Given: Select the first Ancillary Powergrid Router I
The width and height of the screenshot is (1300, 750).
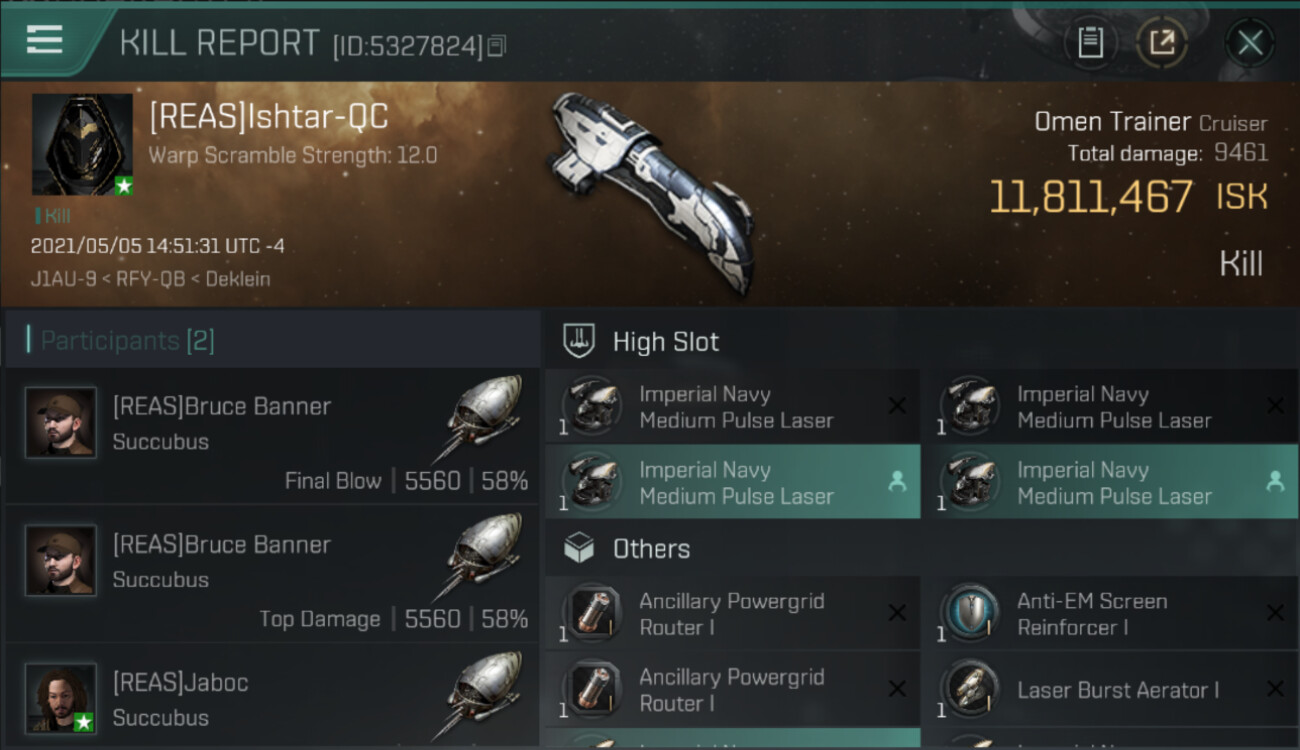Looking at the screenshot, I should (731, 614).
